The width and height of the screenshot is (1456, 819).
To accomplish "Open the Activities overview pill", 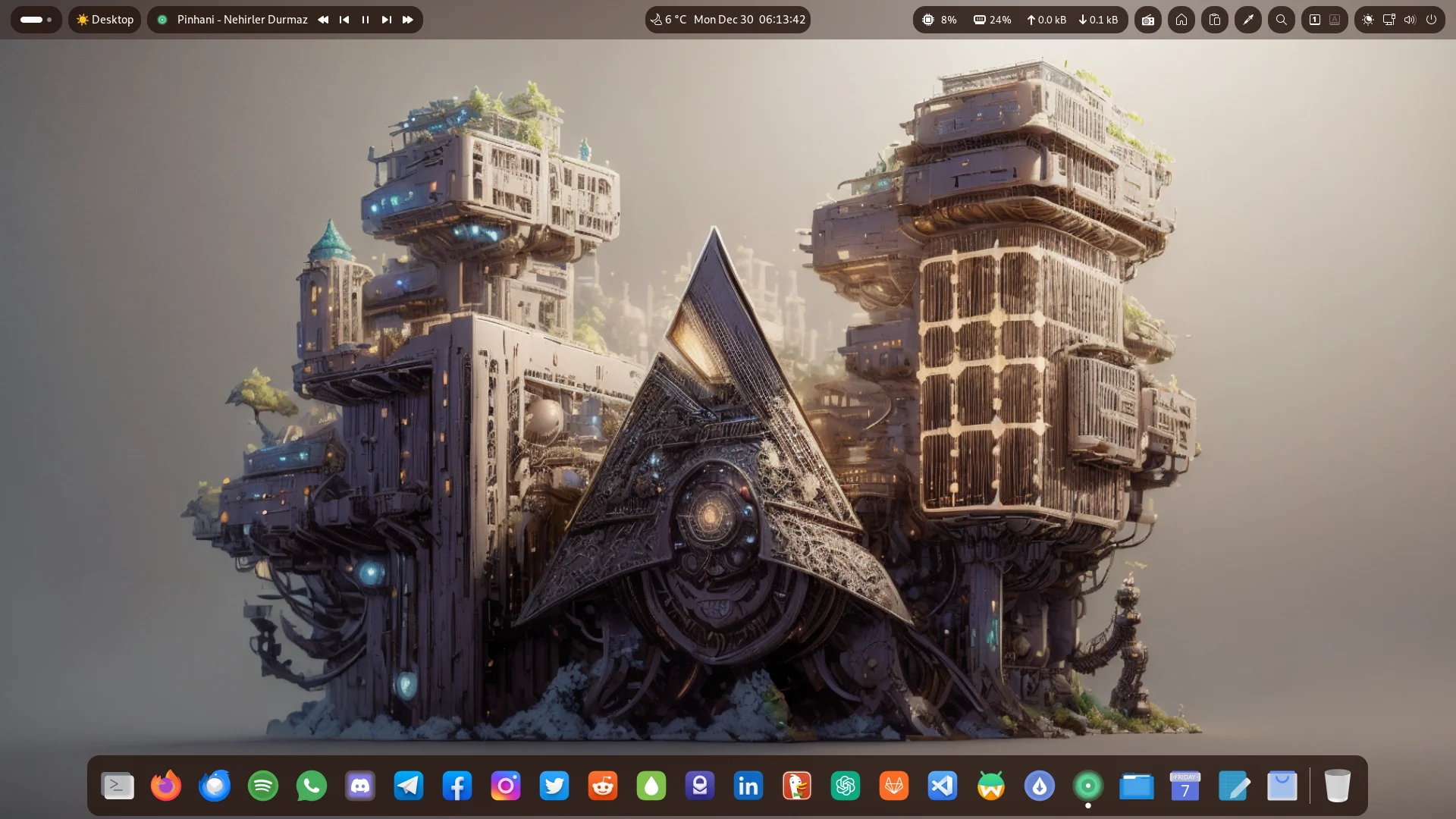I will point(36,20).
